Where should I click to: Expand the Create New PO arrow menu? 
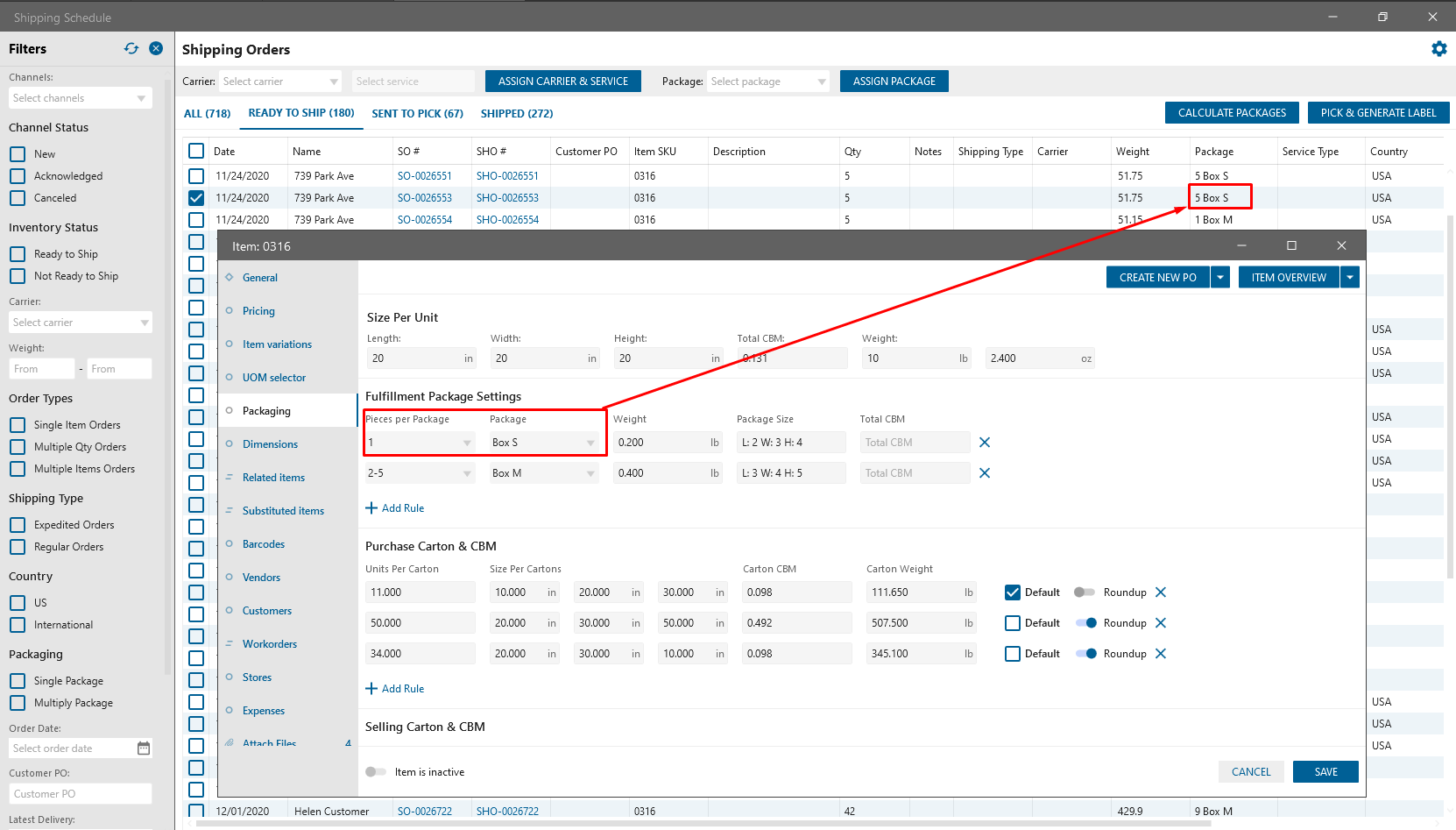[x=1220, y=278]
